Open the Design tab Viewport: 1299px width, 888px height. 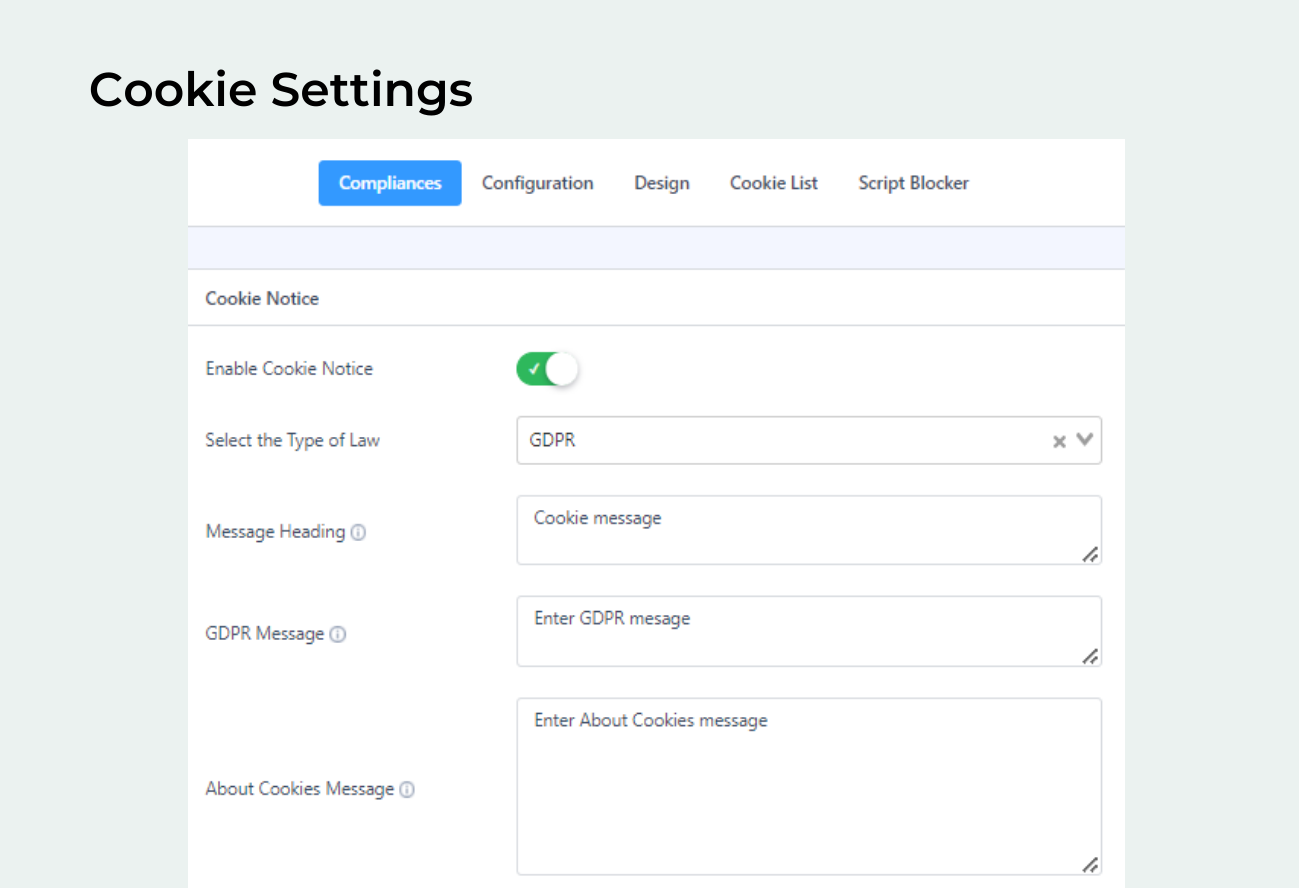(x=662, y=183)
